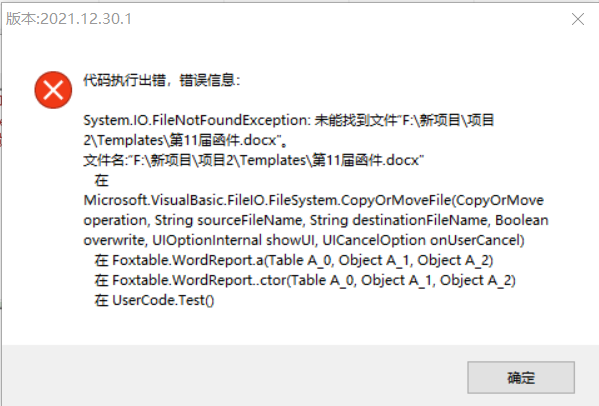The width and height of the screenshot is (599, 406).
Task: Click the 未能找到文件 phrase
Action: pyautogui.click(x=356, y=120)
